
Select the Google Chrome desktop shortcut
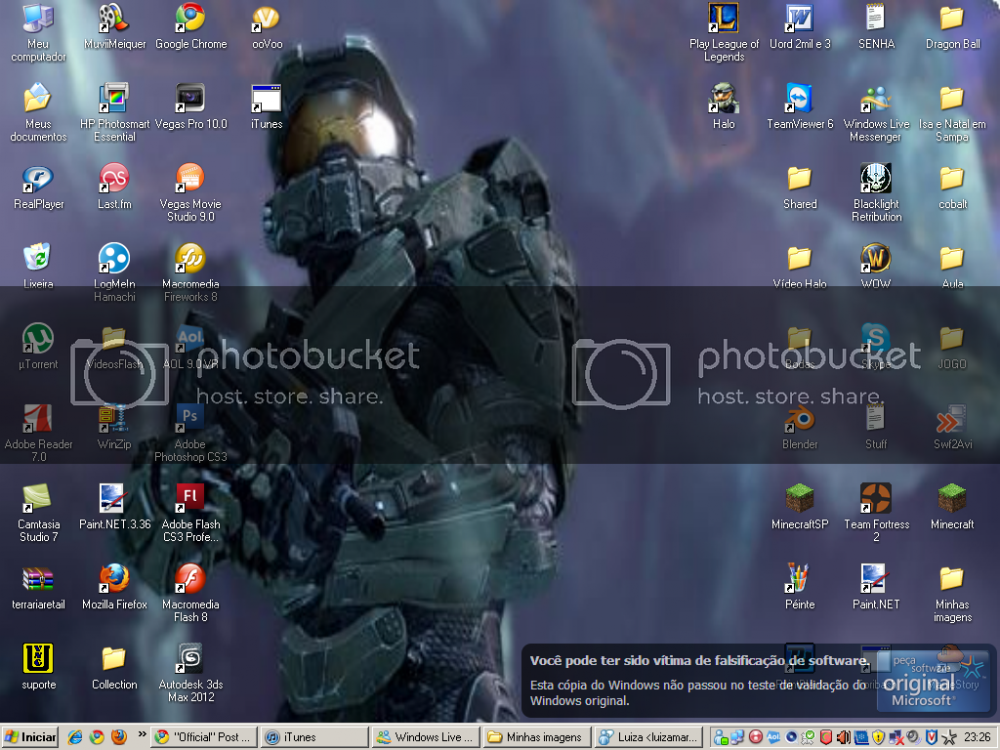(191, 27)
